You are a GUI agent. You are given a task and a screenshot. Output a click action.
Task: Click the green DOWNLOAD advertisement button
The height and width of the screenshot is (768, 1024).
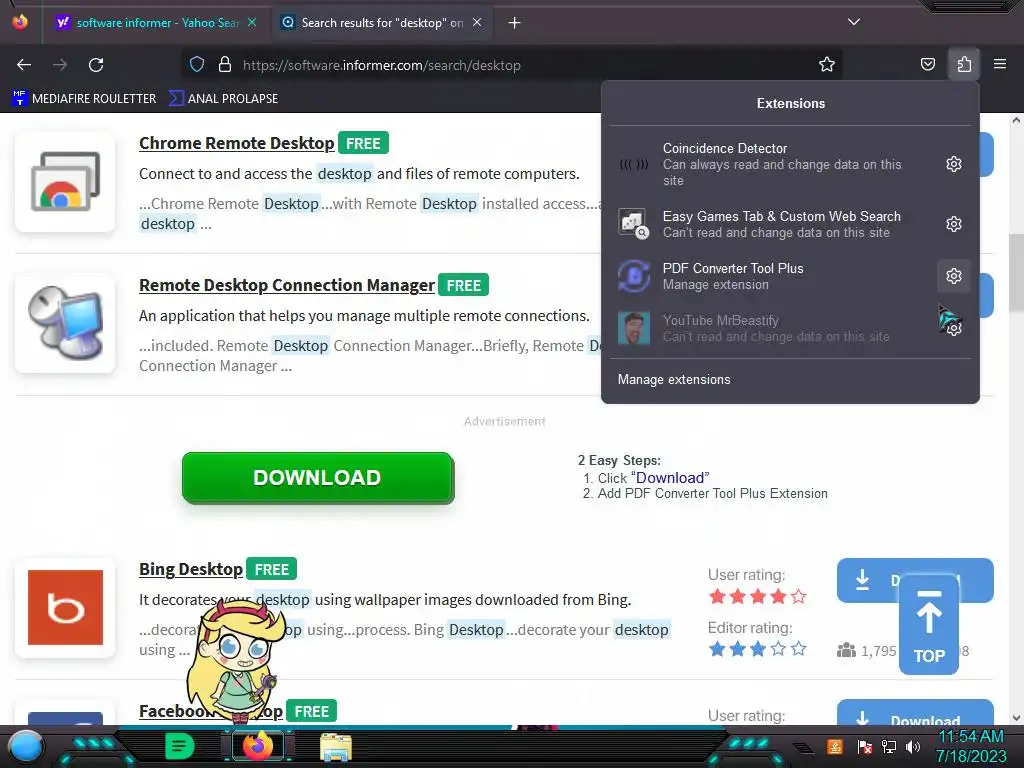pyautogui.click(x=318, y=478)
